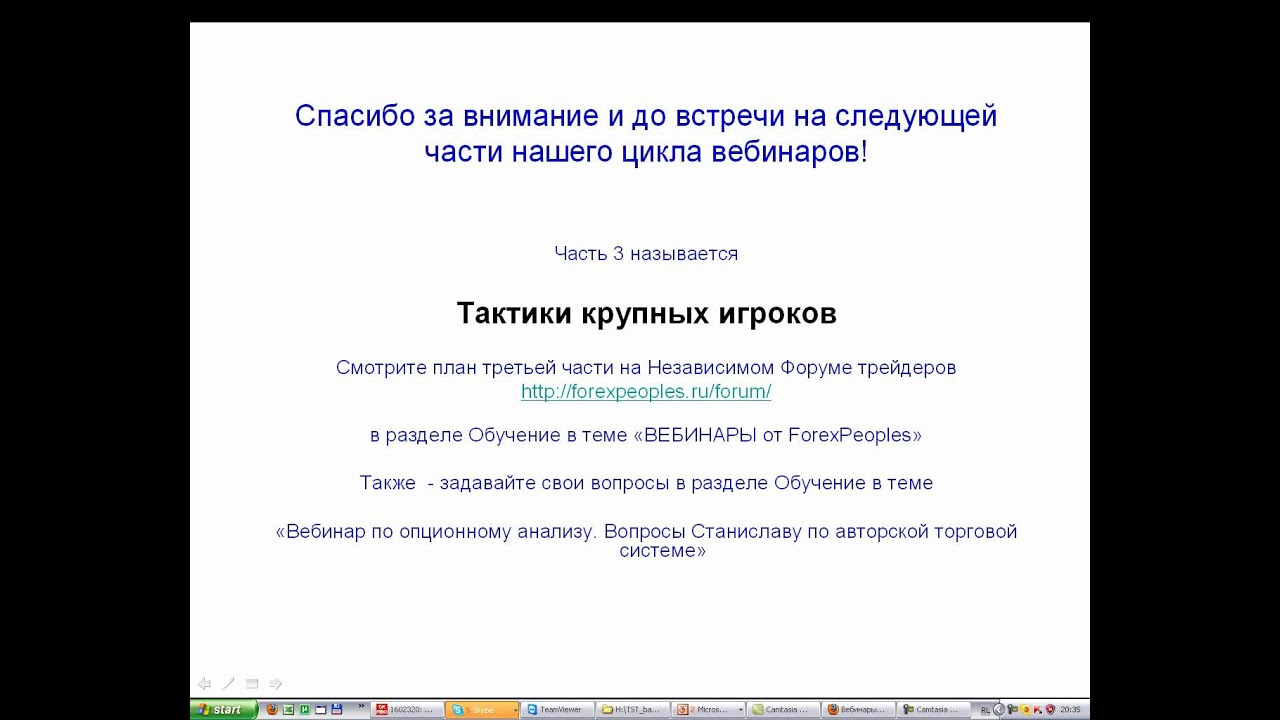Click the RL language indicator
The height and width of the screenshot is (720, 1280).
[x=985, y=710]
